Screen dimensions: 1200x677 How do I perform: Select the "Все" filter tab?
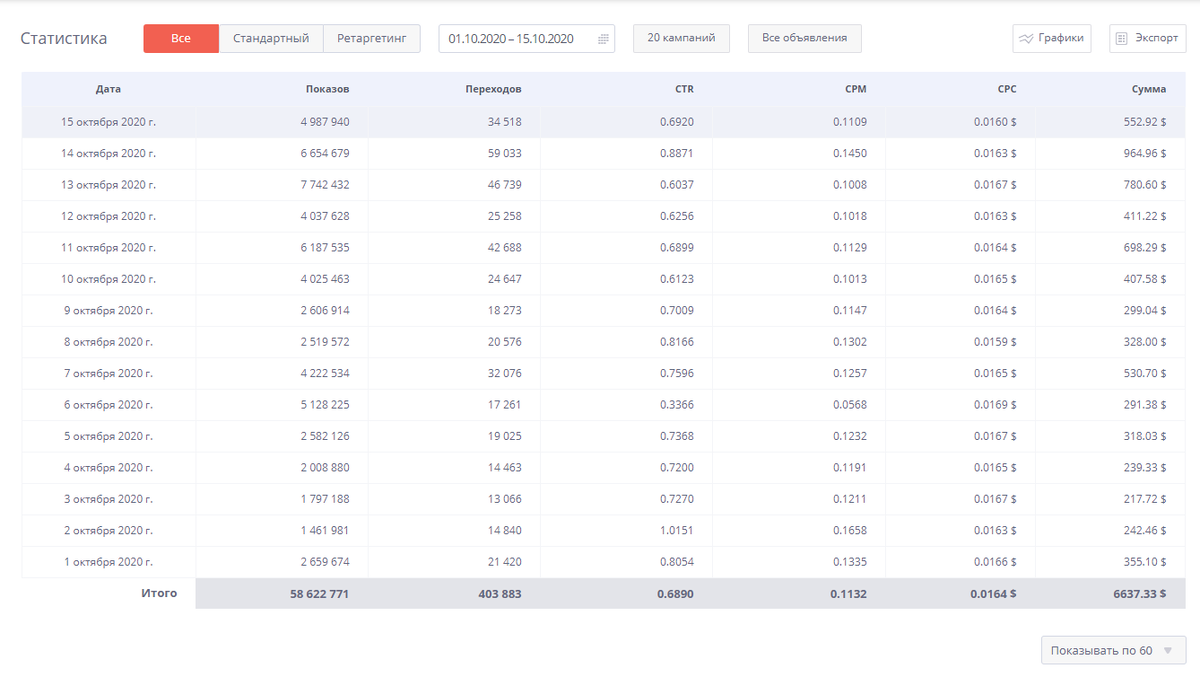pos(181,39)
